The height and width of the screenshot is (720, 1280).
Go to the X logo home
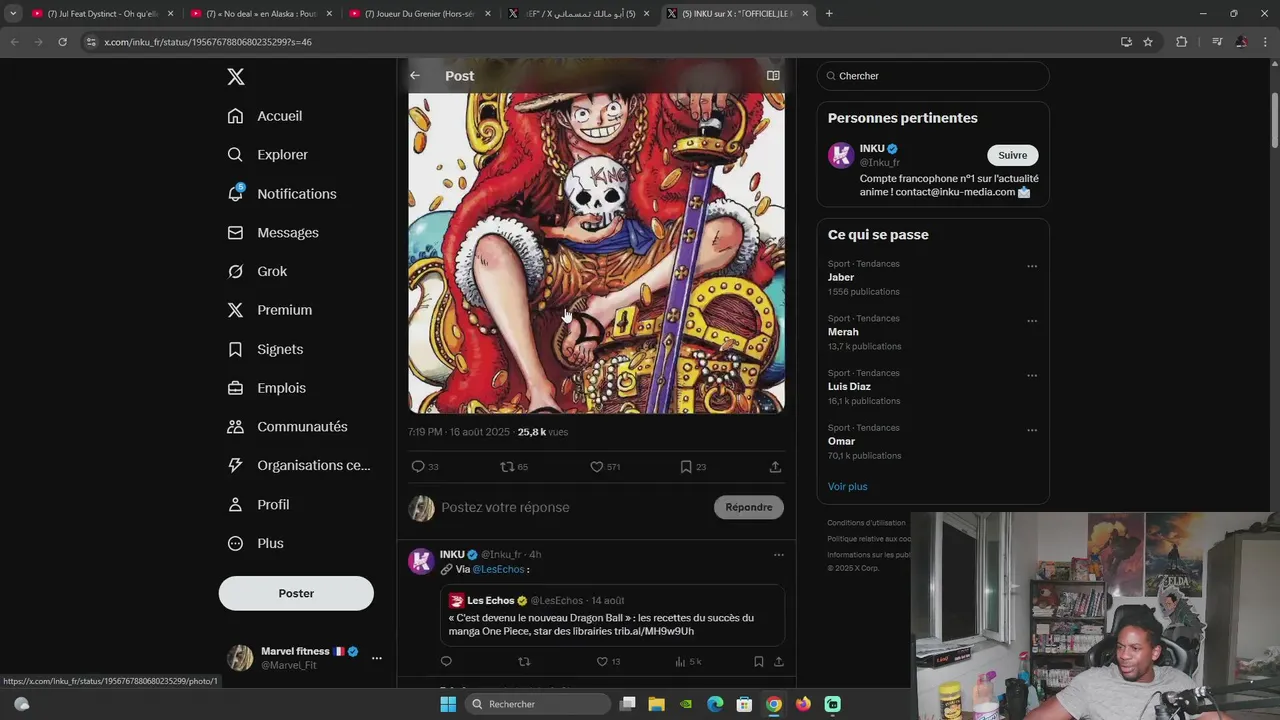(x=235, y=77)
